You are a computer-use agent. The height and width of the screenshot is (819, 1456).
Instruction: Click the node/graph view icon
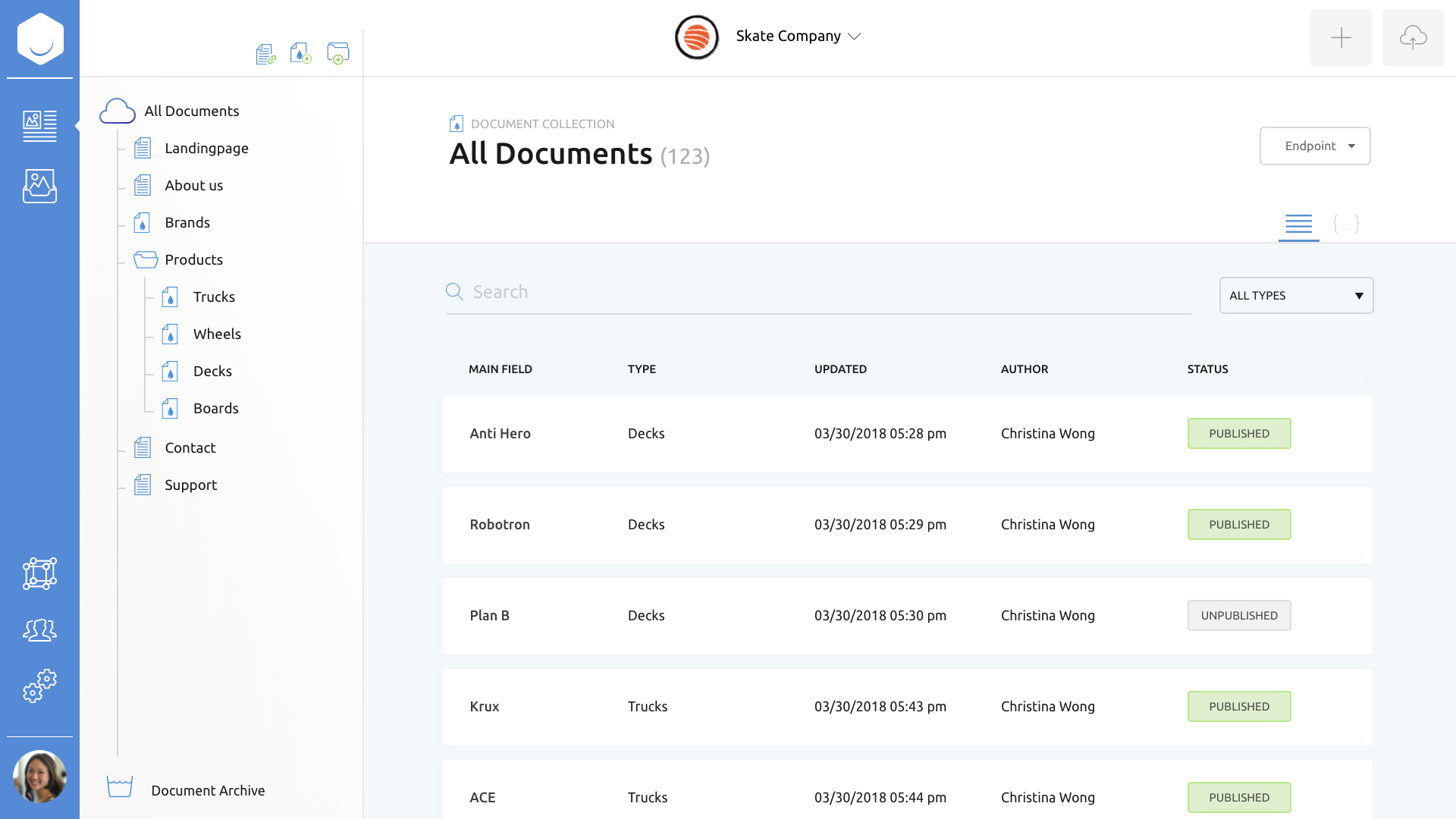39,574
